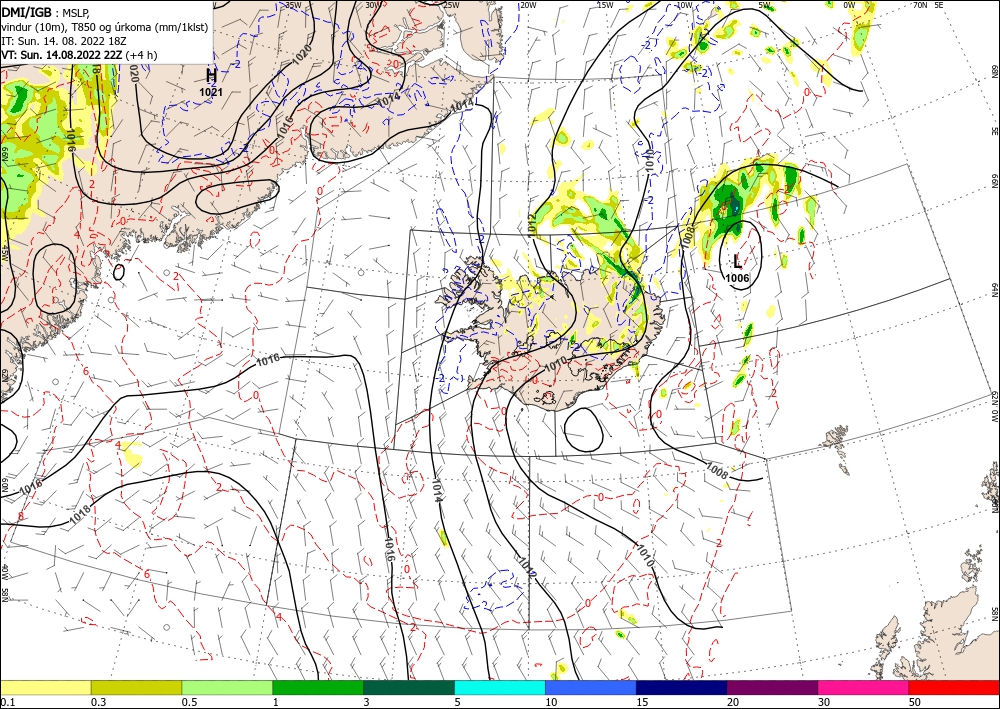Select the red legend swatch labelled 50
Image resolution: width=1000 pixels, height=709 pixels.
coord(954,687)
